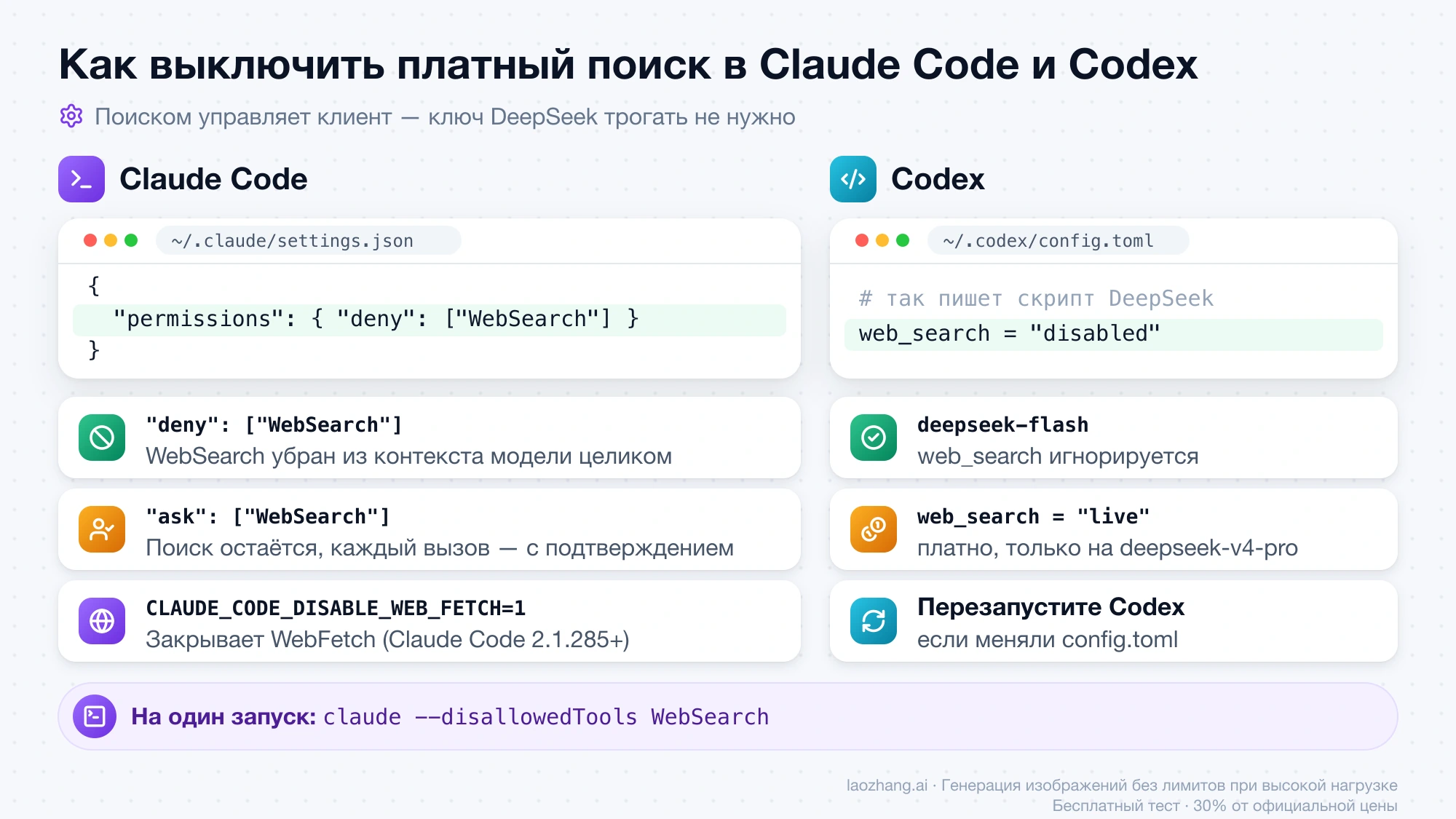Click the purple globe icon for WEB_FETCH
Viewport: 1456px width, 819px height.
tap(102, 621)
